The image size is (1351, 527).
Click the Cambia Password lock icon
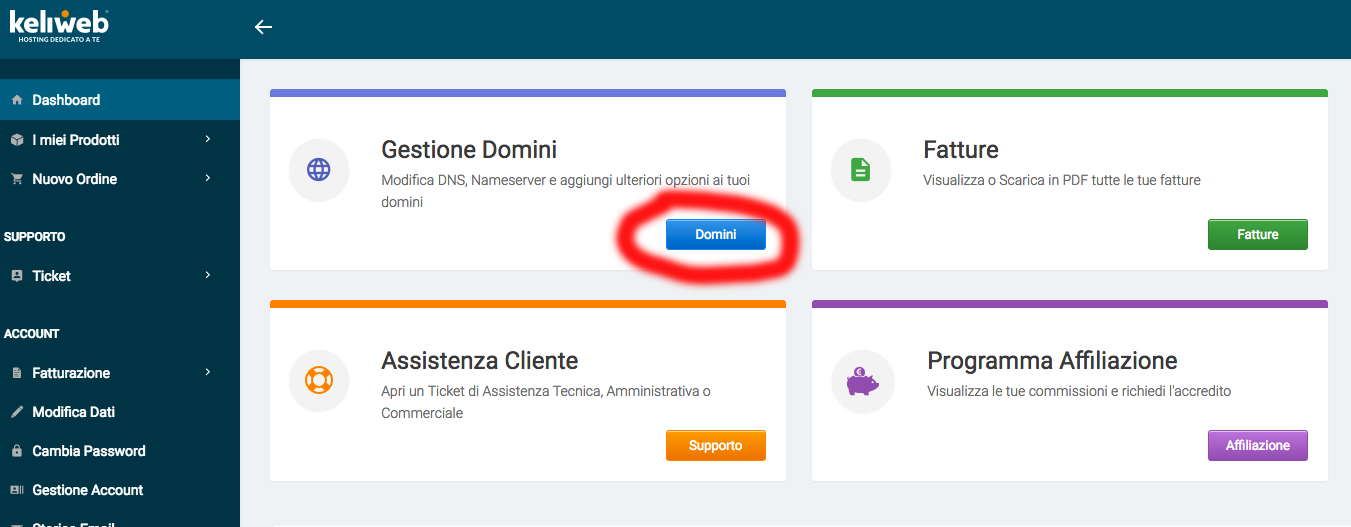pyautogui.click(x=17, y=451)
